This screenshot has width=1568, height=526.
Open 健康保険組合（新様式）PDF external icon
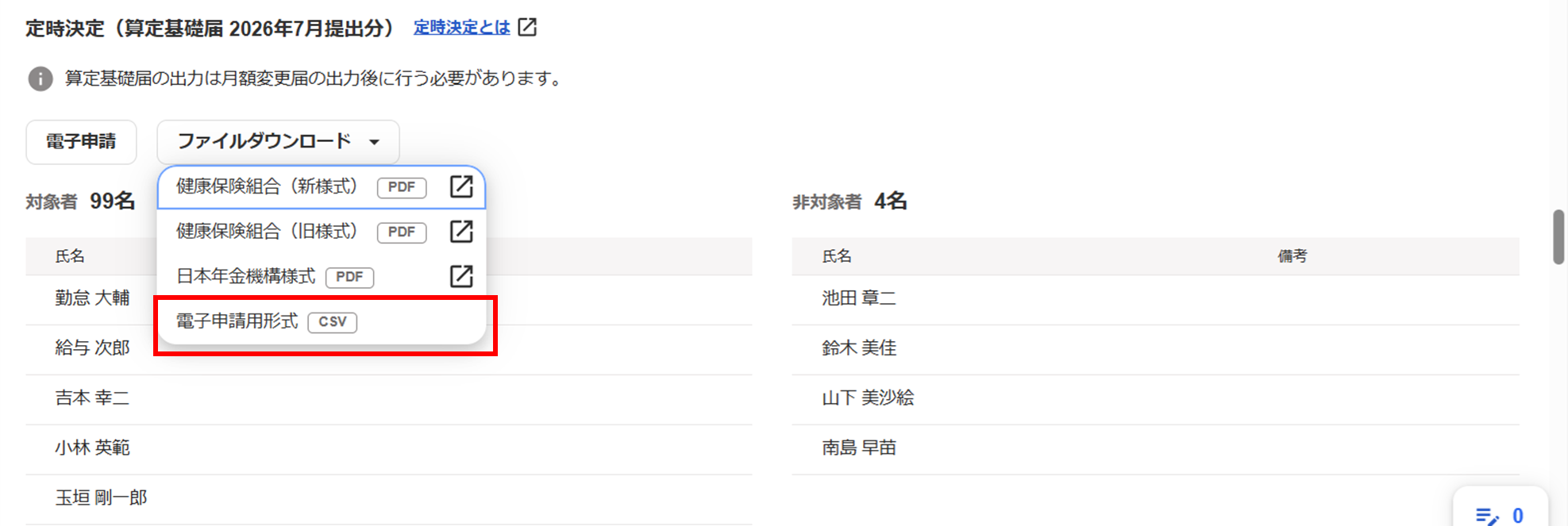click(461, 186)
